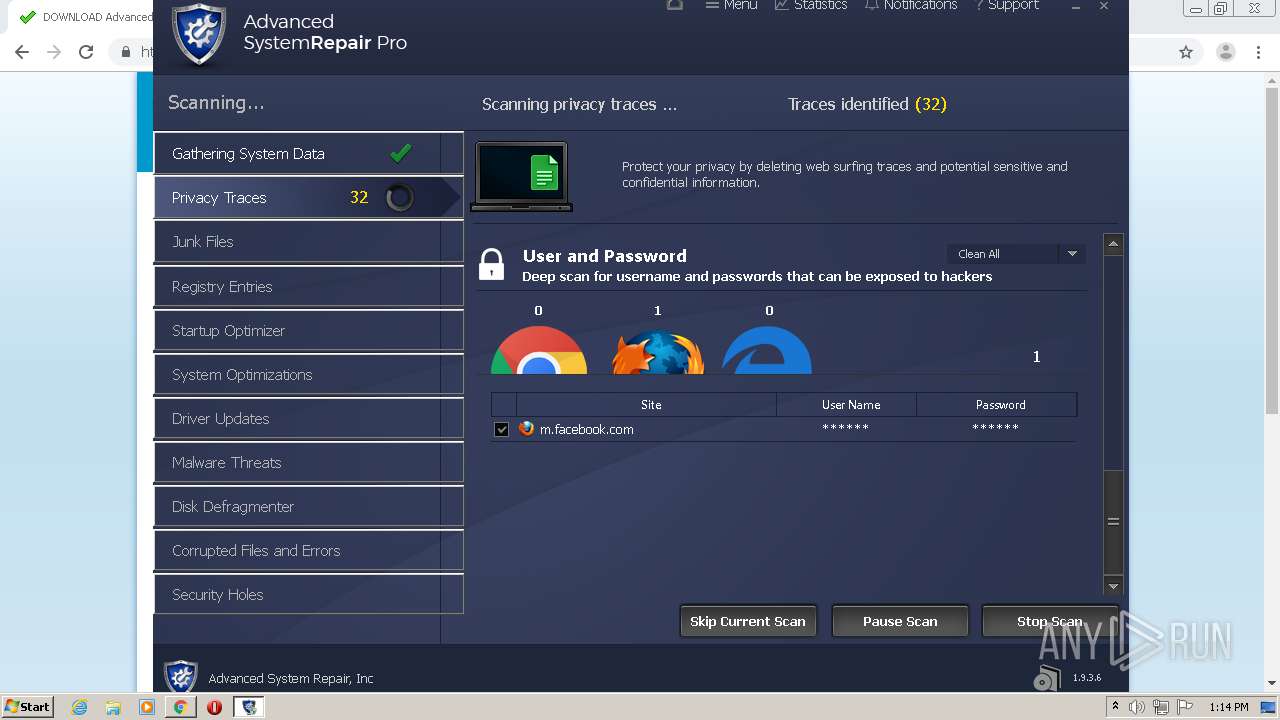This screenshot has width=1280, height=720.
Task: Click scroll up arrow of results list
Action: pyautogui.click(x=1113, y=244)
